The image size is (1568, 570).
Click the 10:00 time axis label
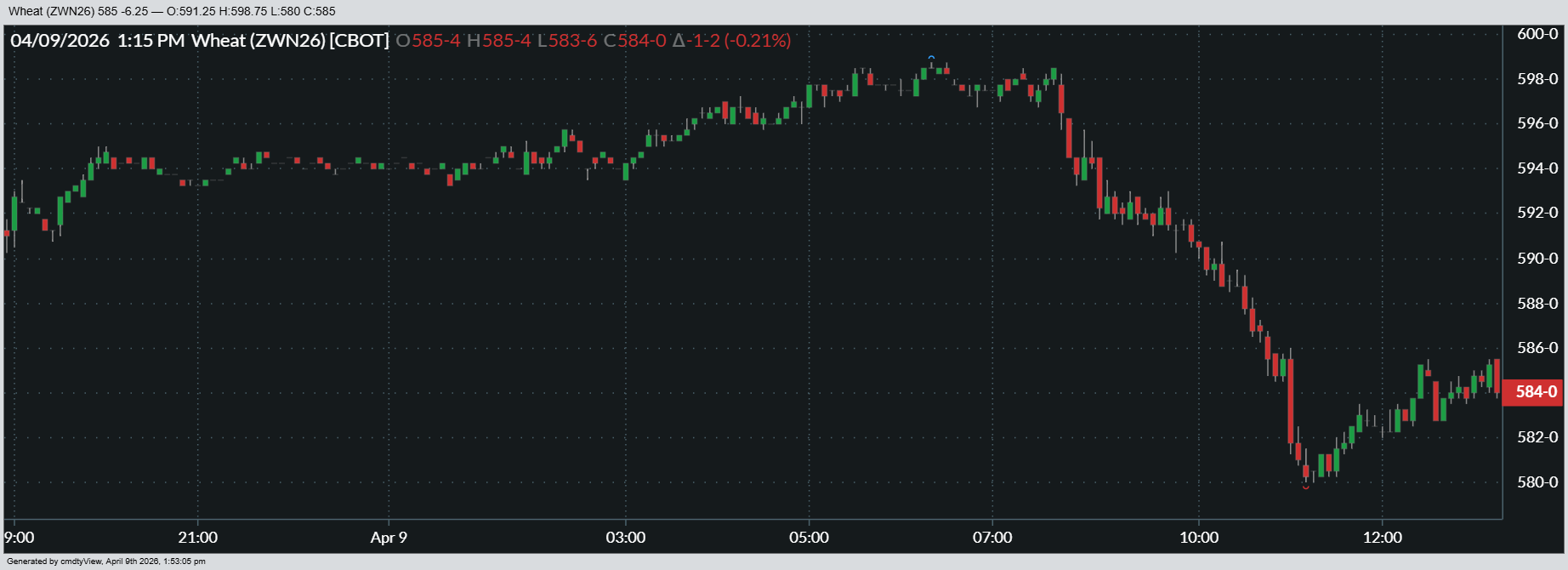[x=1199, y=538]
